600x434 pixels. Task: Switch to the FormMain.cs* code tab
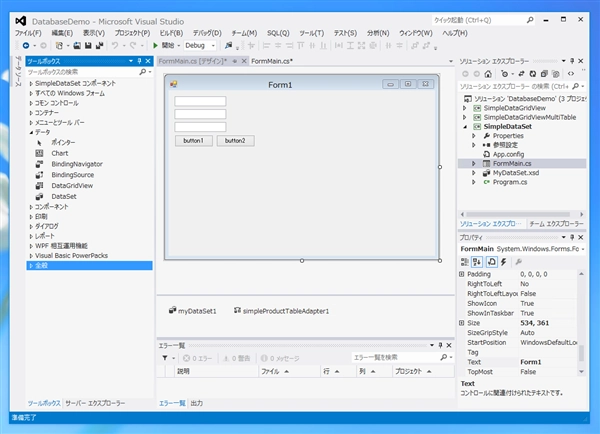272,61
